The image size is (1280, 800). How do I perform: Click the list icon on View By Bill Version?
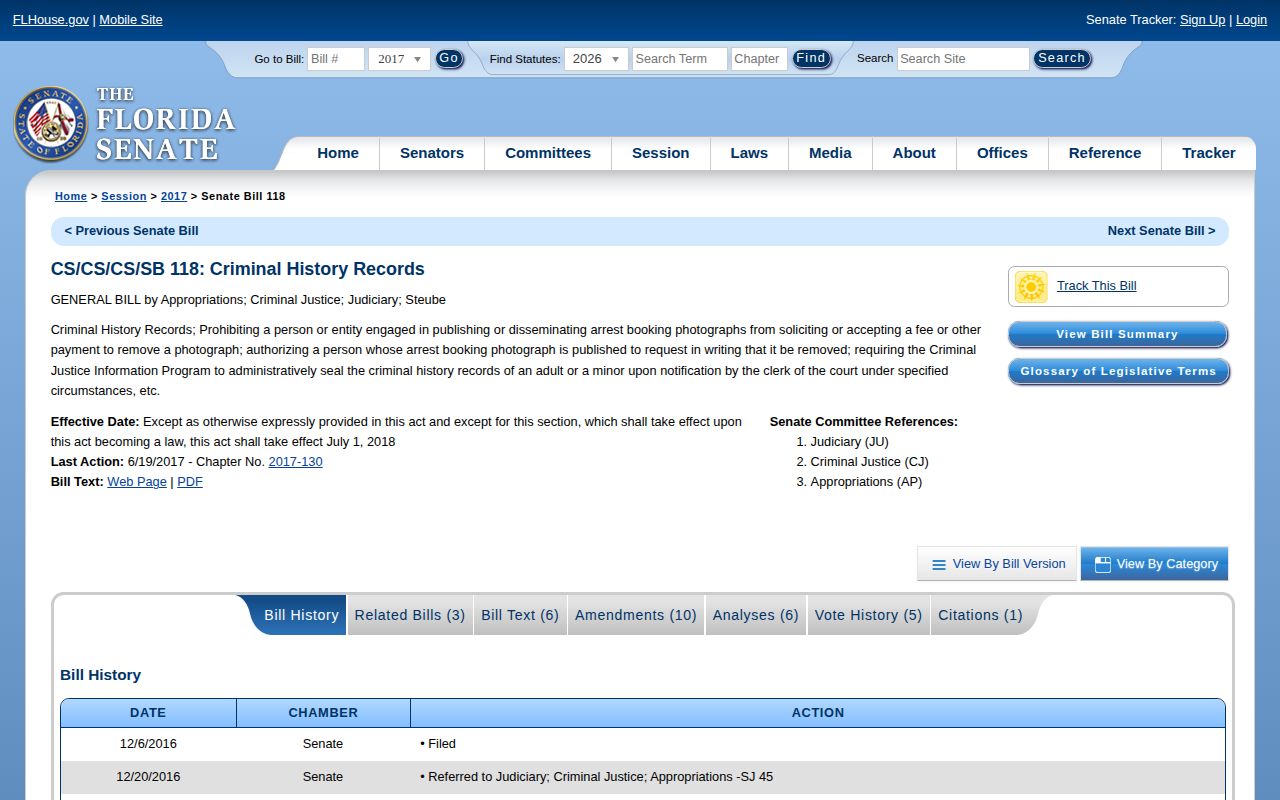(x=939, y=565)
